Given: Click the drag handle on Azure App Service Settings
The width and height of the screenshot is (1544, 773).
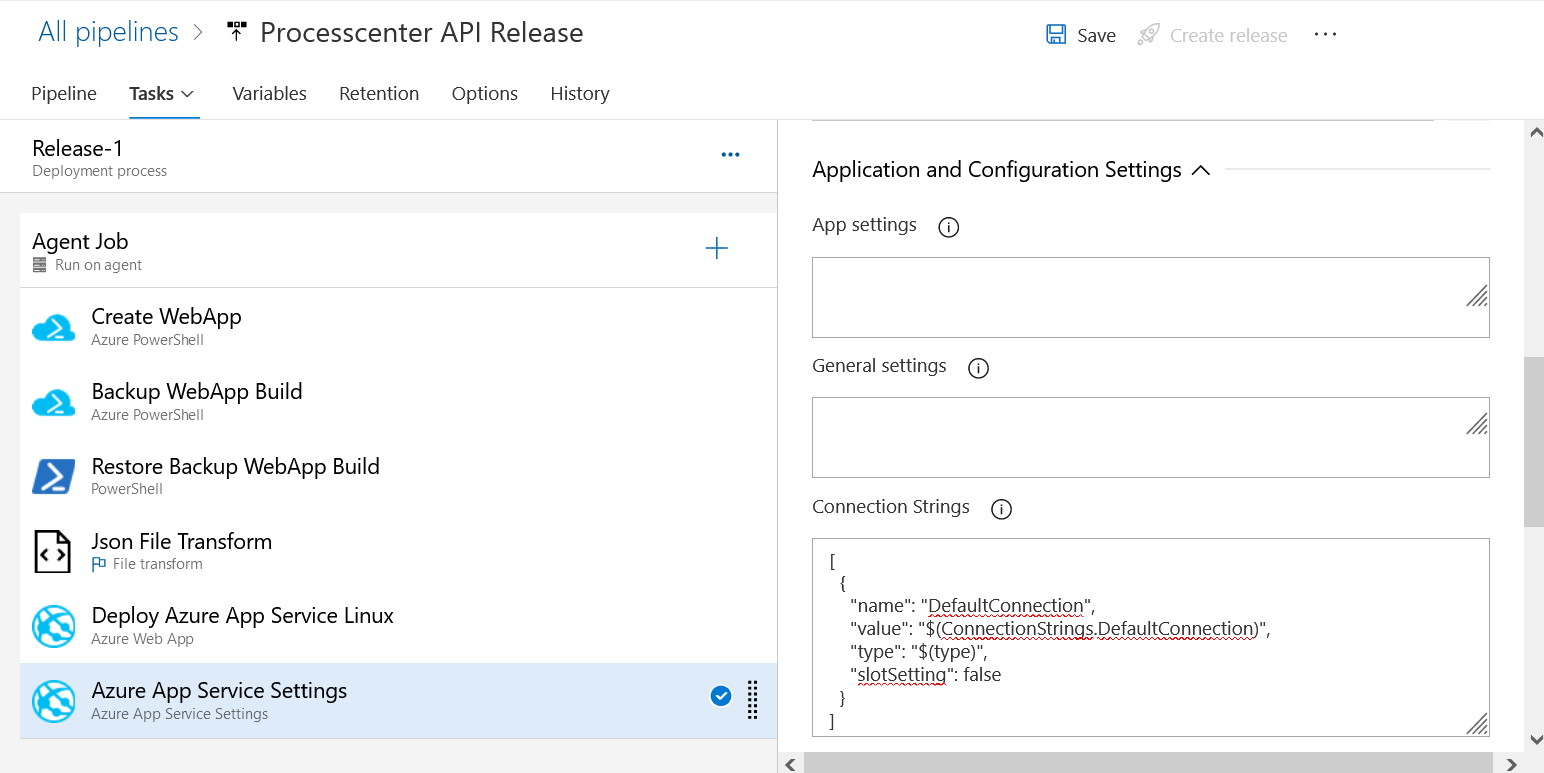Looking at the screenshot, I should 753,700.
